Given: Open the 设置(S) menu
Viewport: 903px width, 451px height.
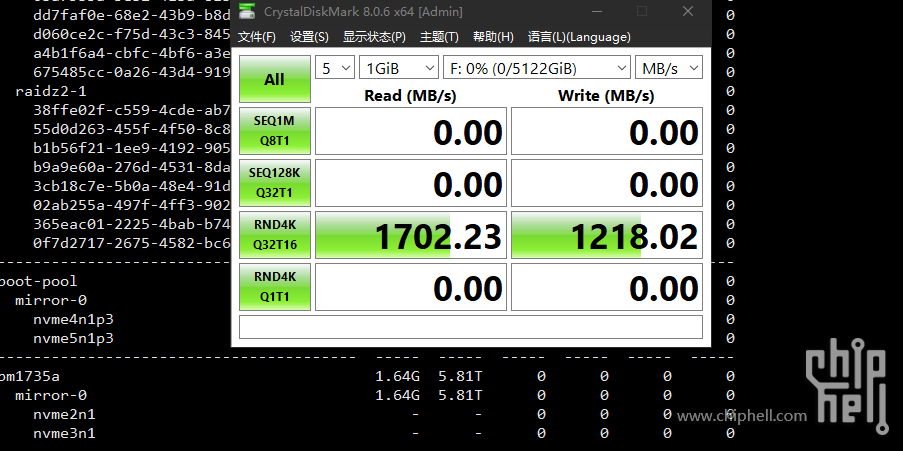Looking at the screenshot, I should tap(309, 37).
